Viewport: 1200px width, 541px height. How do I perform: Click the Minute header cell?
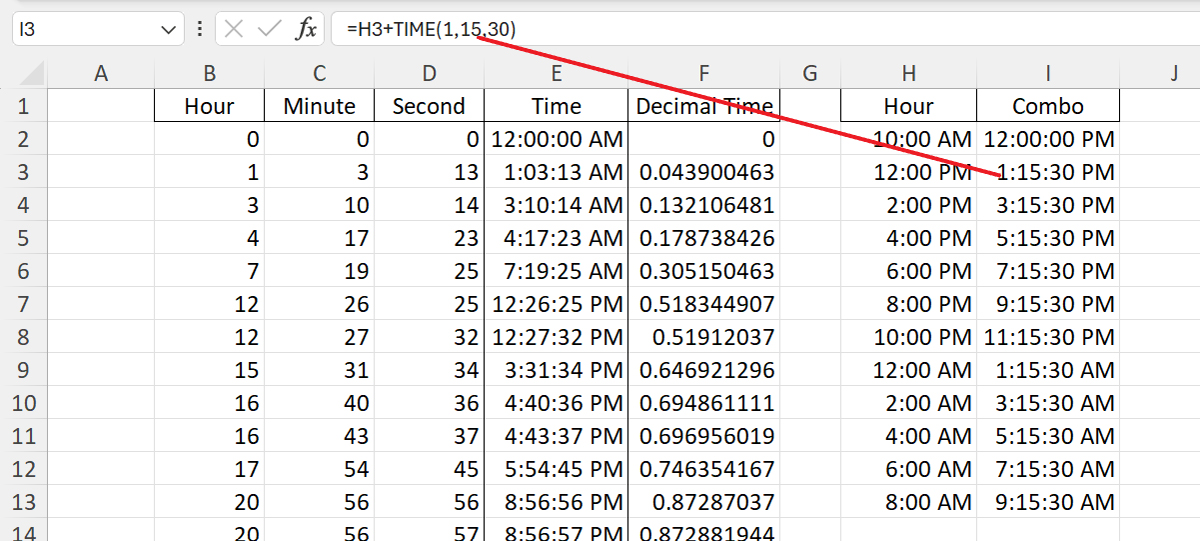coord(319,107)
